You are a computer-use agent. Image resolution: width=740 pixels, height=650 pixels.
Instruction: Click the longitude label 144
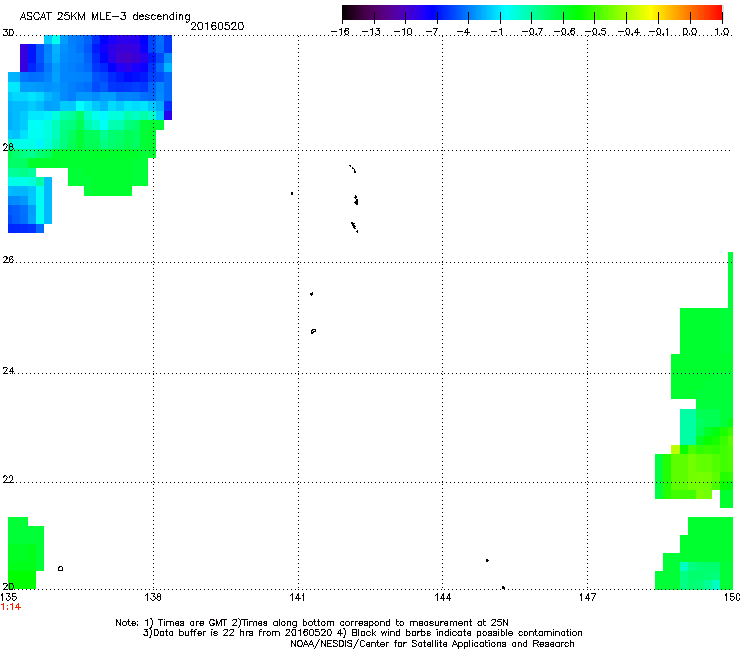point(442,597)
